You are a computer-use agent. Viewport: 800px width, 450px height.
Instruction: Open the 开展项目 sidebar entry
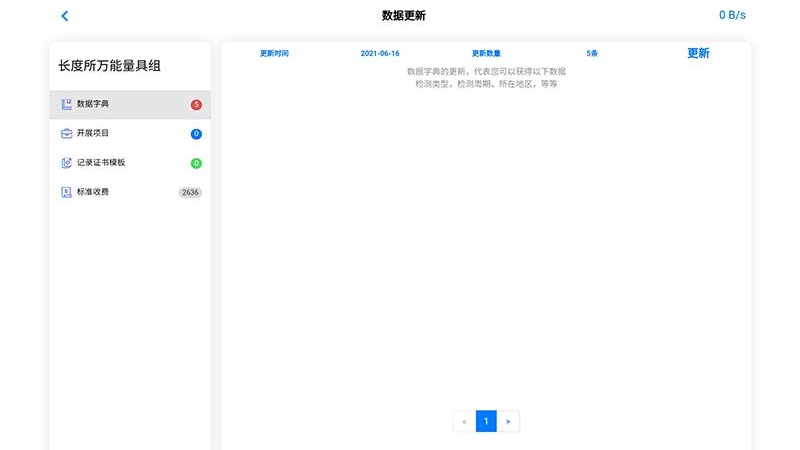click(x=94, y=133)
